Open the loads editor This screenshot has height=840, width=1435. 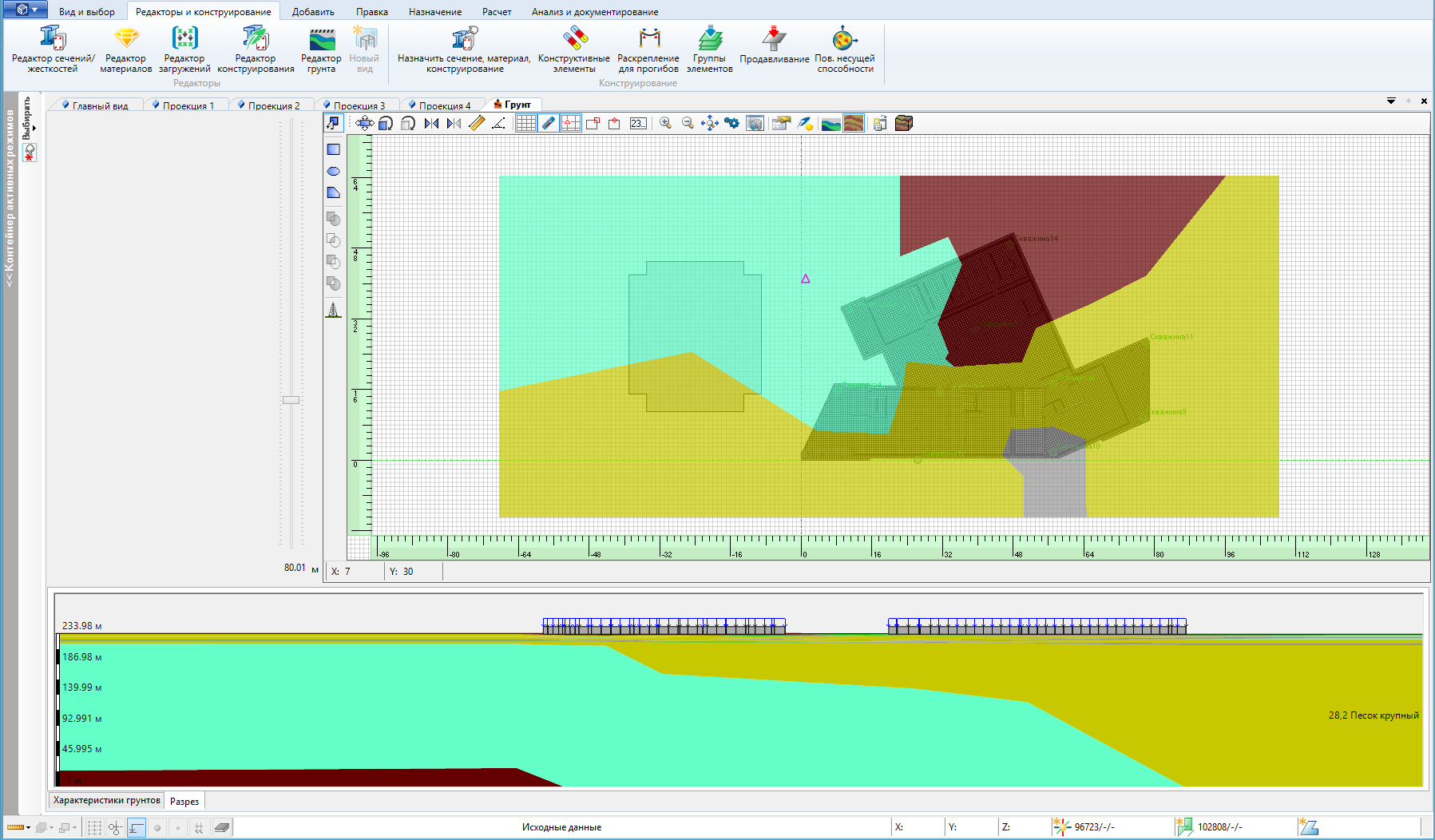[184, 49]
